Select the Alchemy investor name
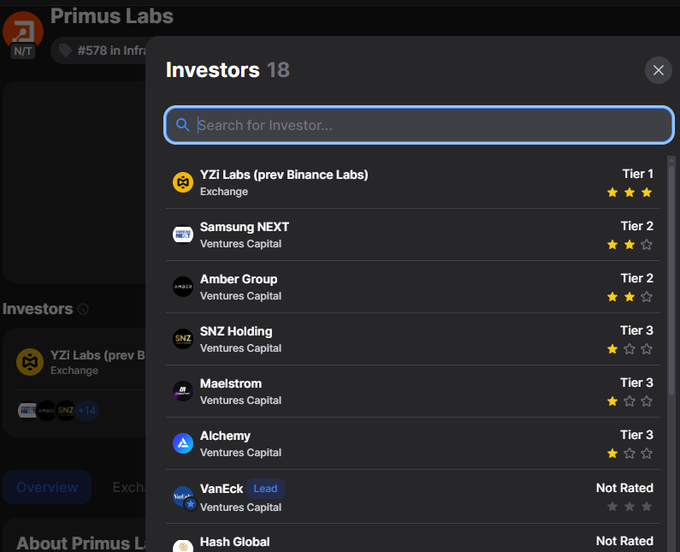The height and width of the screenshot is (552, 680). (x=225, y=436)
